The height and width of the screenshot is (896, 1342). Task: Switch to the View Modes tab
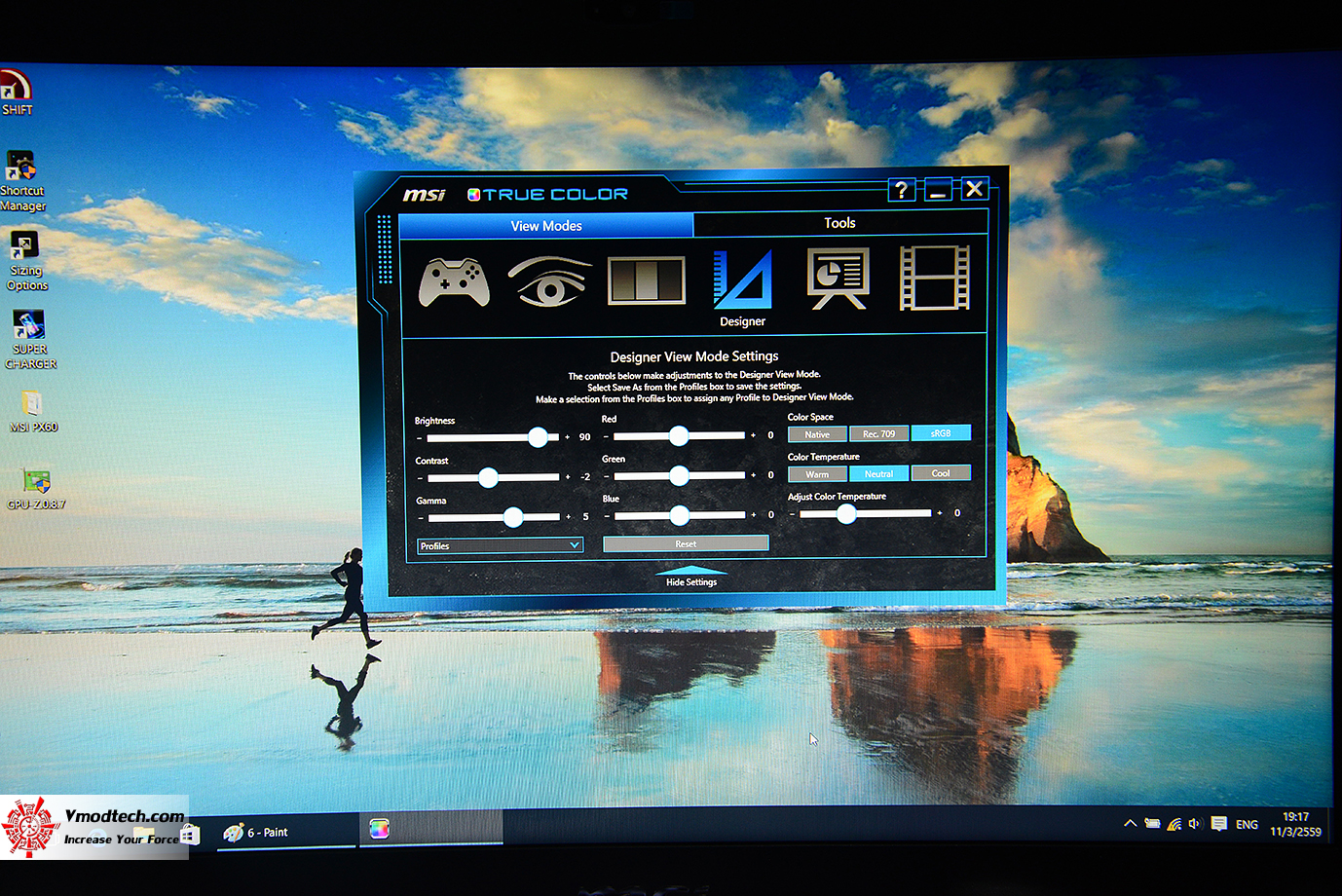coord(547,225)
